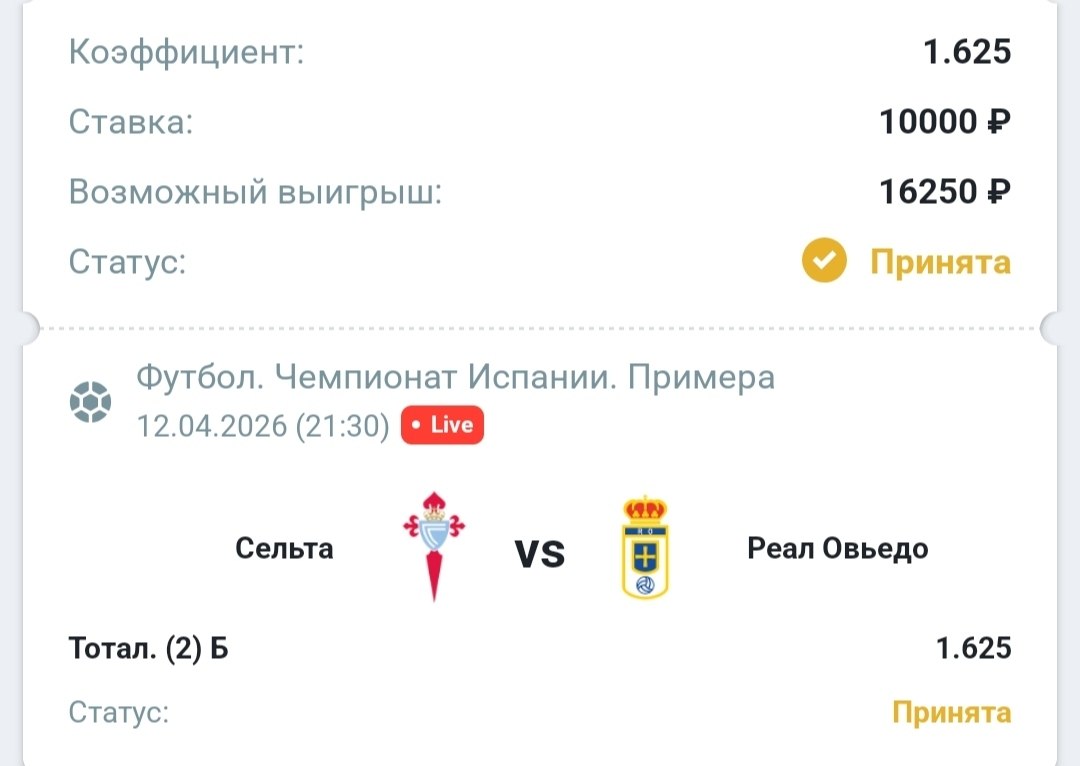Select the Реал Овьедо team name
This screenshot has height=766, width=1080.
838,549
